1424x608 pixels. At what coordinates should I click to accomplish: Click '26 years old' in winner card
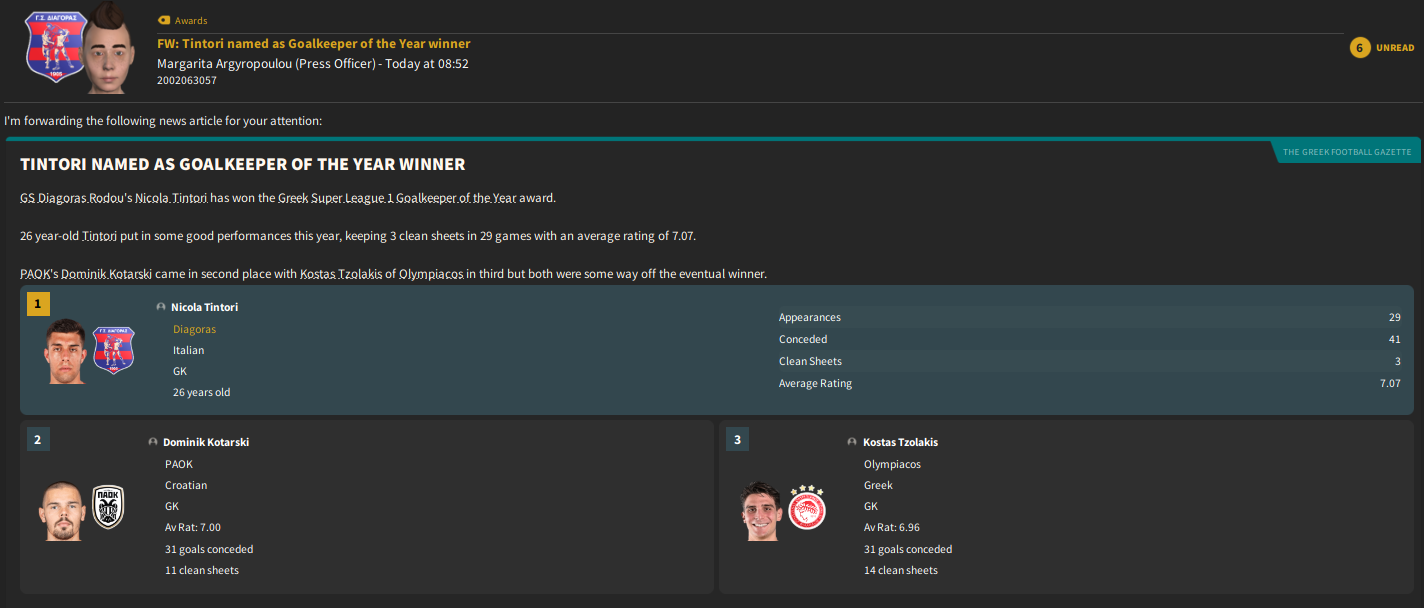click(201, 392)
